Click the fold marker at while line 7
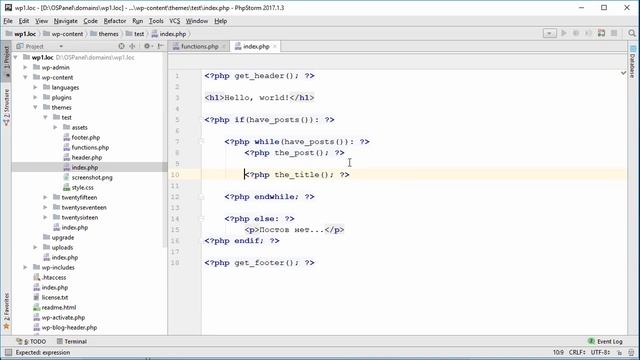The height and width of the screenshot is (360, 640). click(202, 142)
